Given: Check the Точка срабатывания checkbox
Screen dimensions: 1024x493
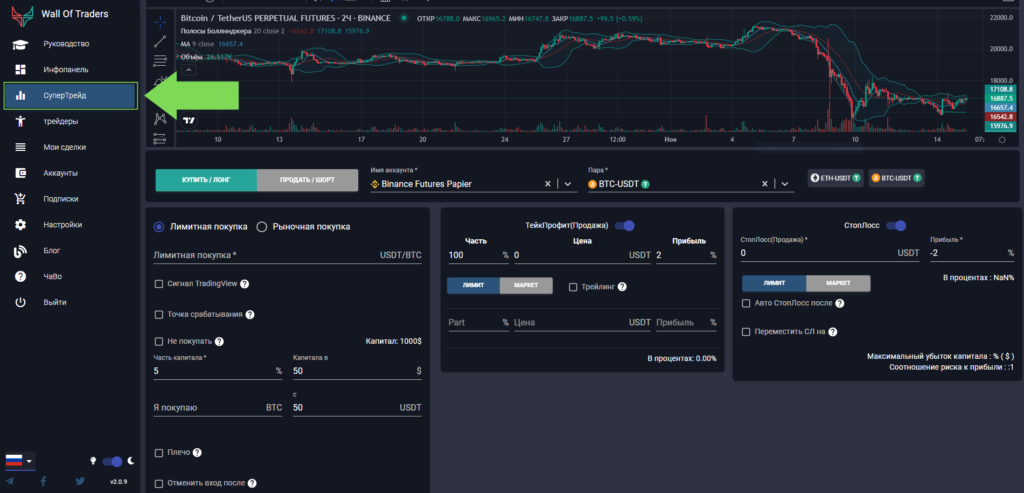Looking at the screenshot, I should pyautogui.click(x=159, y=315).
